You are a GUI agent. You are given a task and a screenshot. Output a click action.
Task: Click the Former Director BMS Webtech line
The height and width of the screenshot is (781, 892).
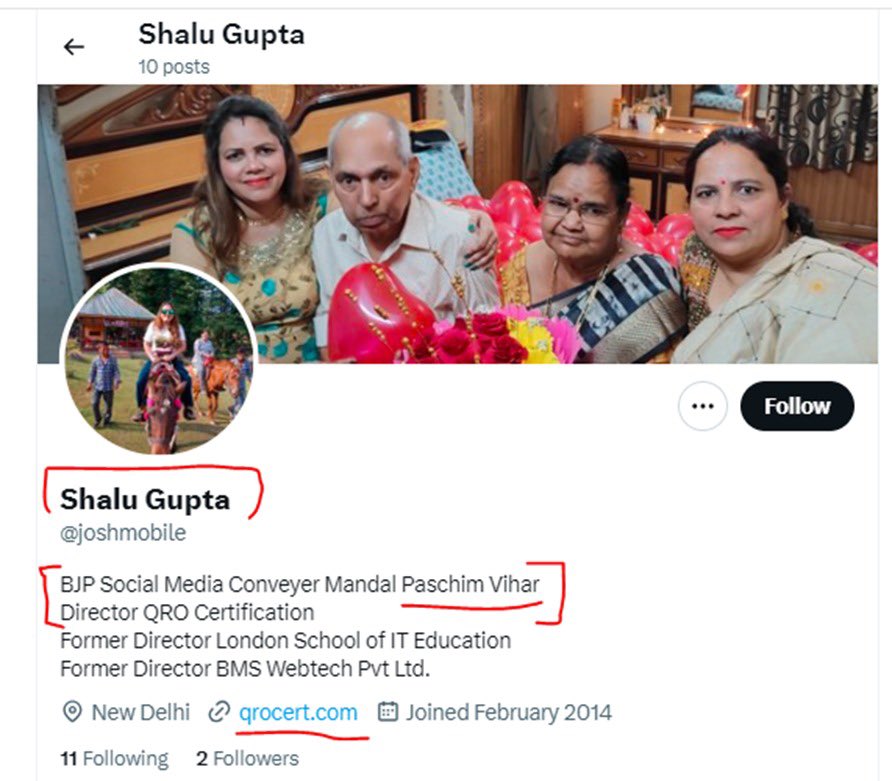pos(245,668)
